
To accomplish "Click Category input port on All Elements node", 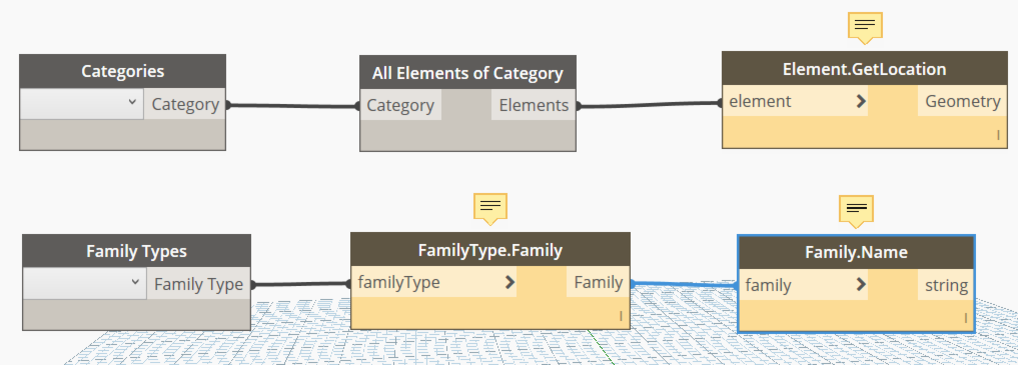I will [x=401, y=105].
